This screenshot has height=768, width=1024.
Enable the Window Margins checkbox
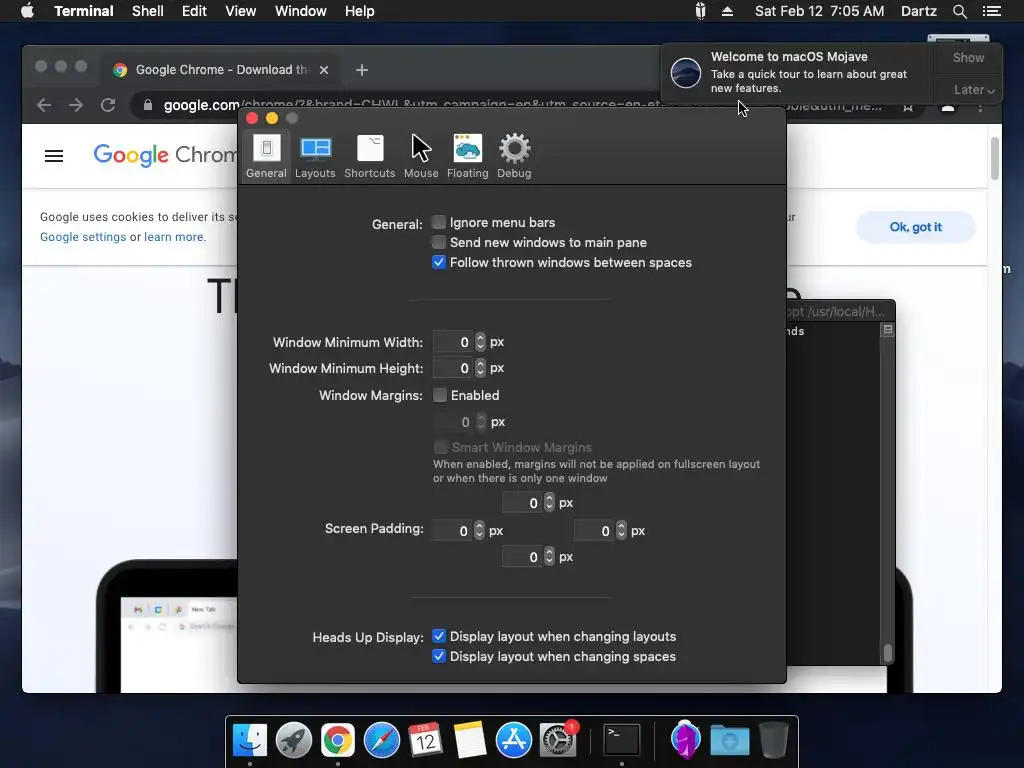pos(440,395)
